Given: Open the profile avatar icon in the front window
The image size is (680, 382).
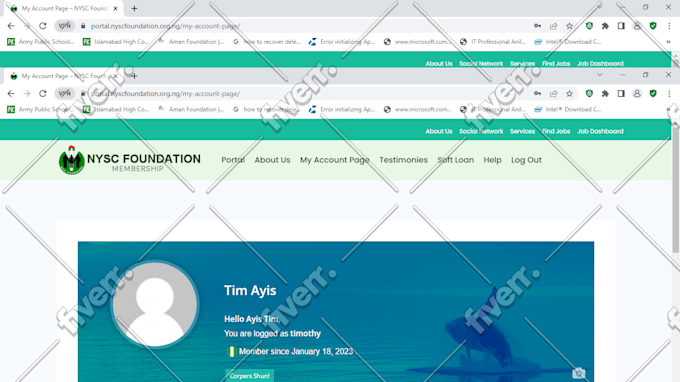Looking at the screenshot, I should point(637,94).
